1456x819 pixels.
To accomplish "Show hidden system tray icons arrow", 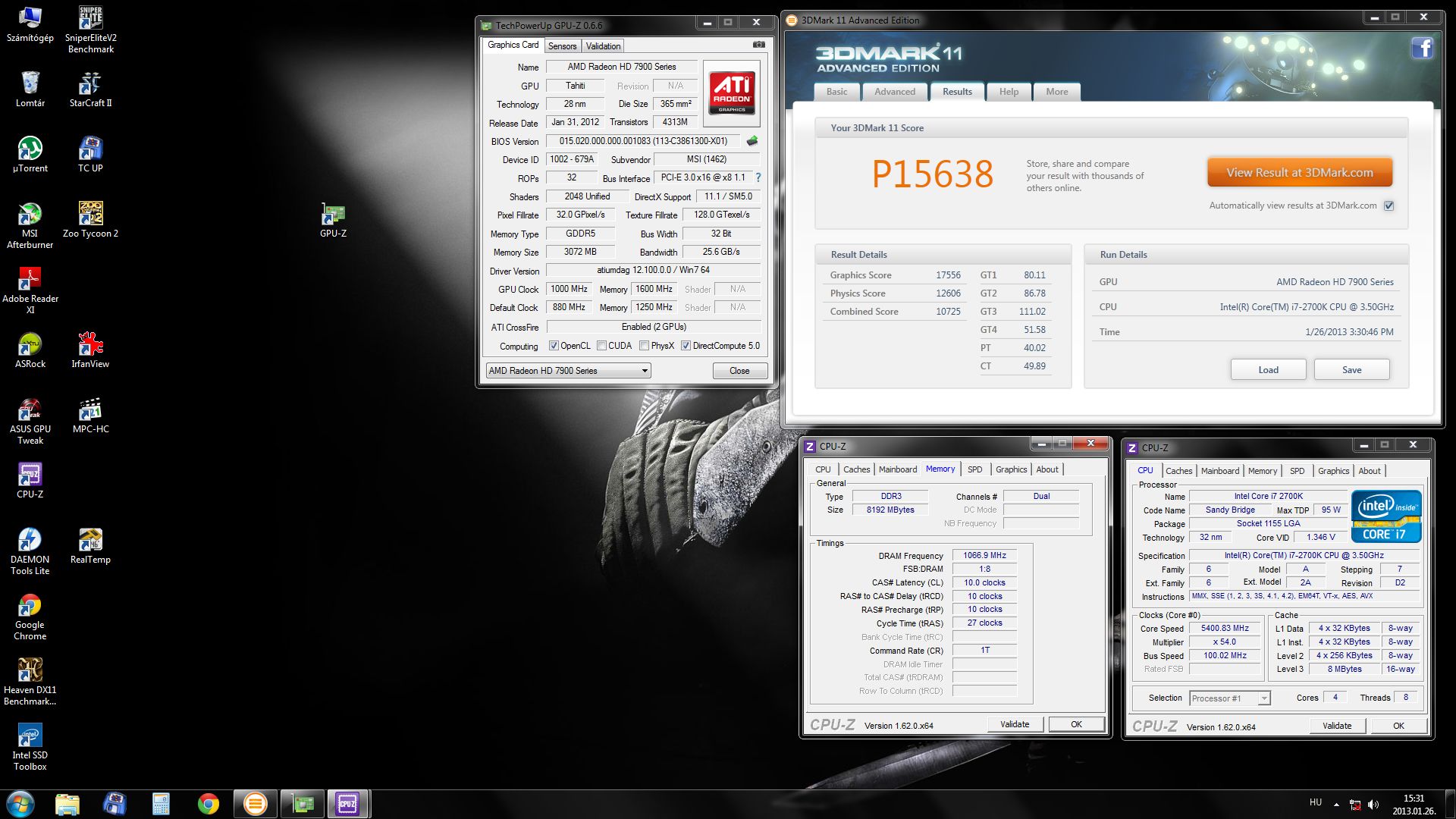I will tap(1336, 804).
